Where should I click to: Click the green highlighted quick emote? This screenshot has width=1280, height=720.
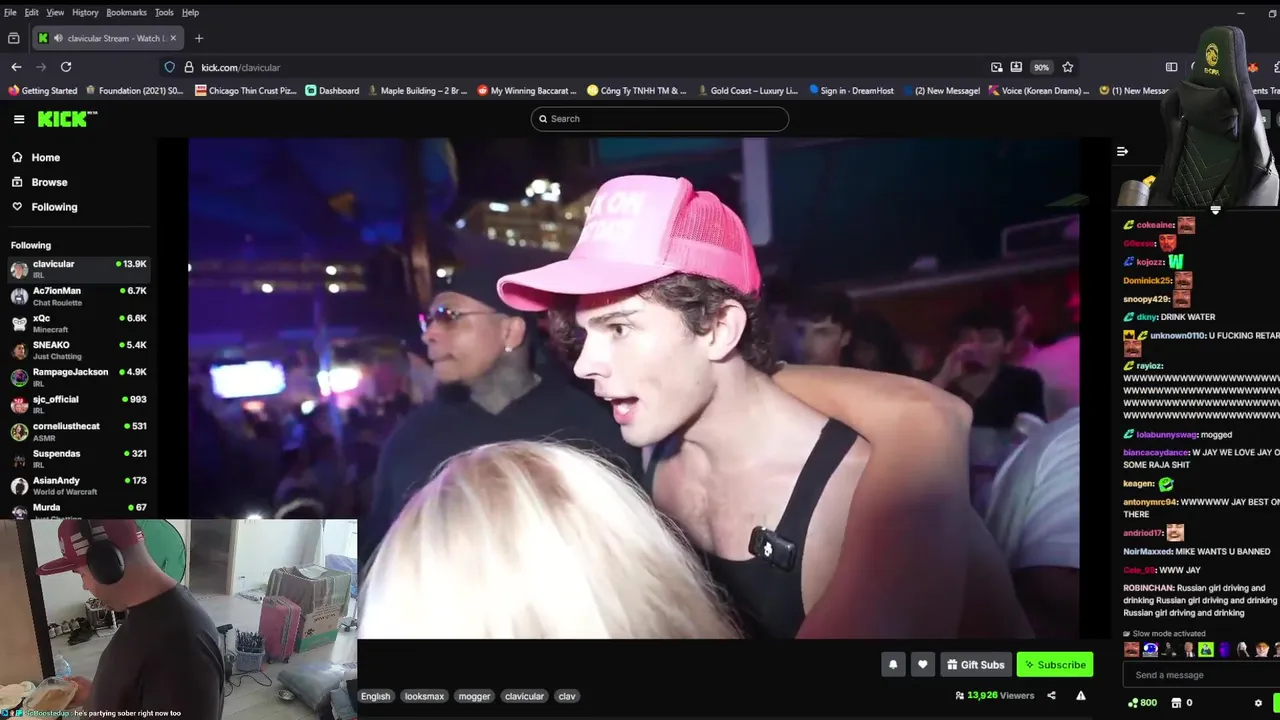tap(1206, 649)
